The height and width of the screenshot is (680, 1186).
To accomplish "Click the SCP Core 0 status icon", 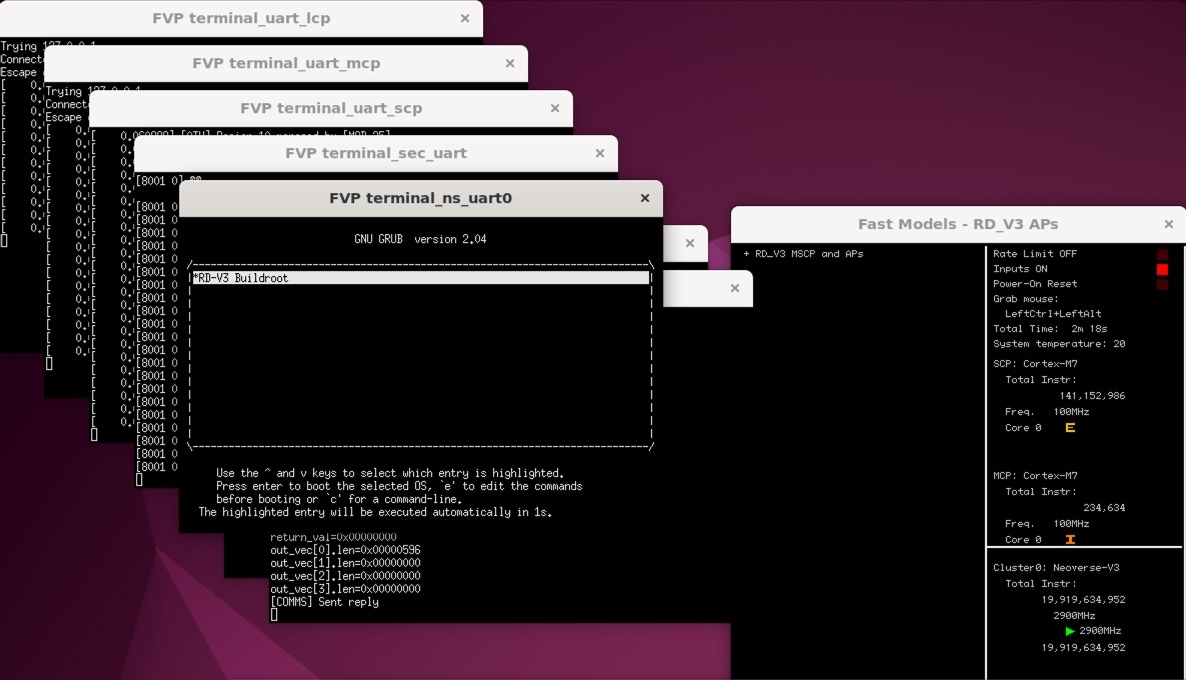I will pos(1070,428).
